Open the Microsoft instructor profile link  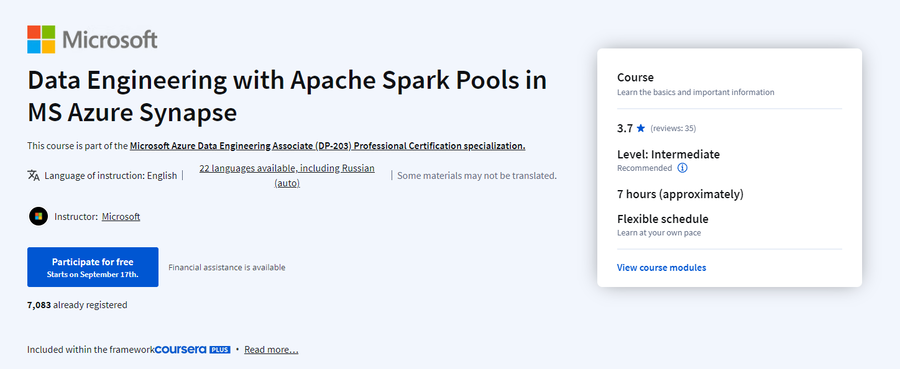[121, 216]
